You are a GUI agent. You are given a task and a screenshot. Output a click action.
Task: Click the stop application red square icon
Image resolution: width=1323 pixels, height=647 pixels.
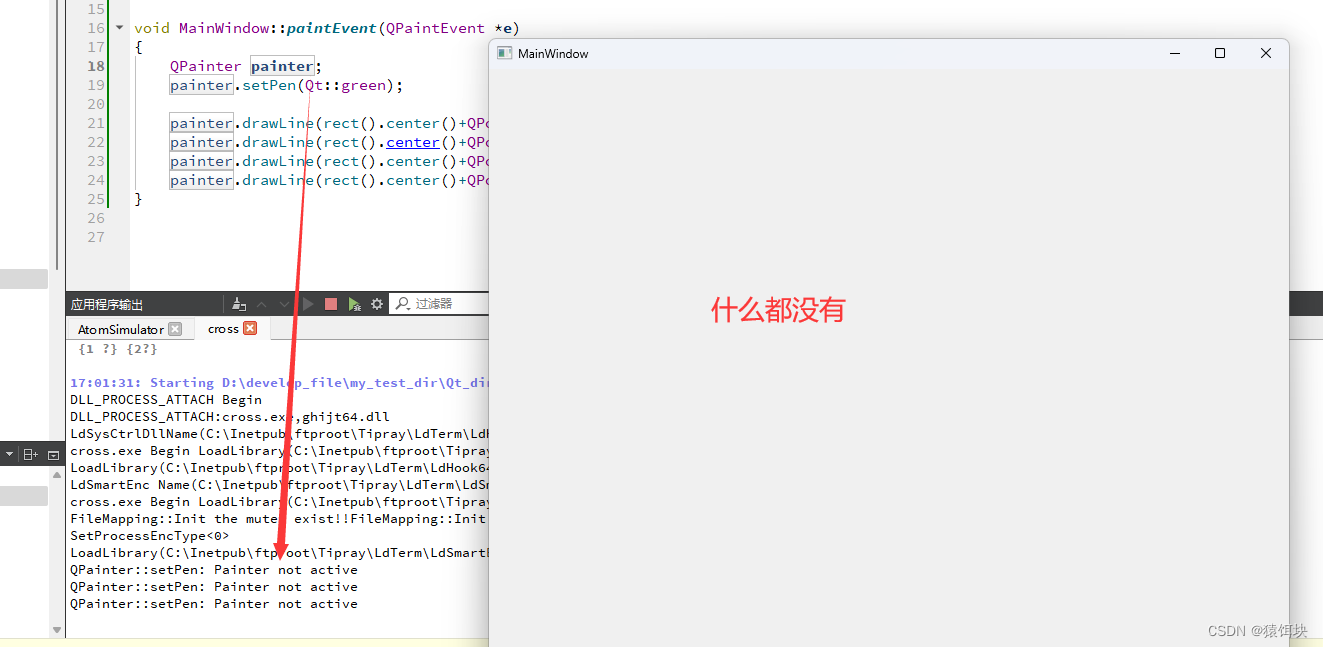pos(330,302)
